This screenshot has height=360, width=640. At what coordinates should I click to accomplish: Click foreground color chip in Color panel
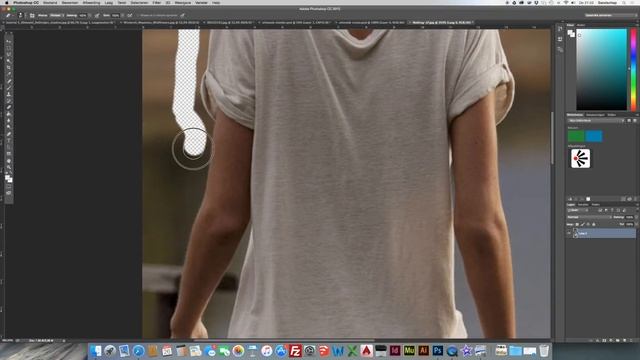(x=570, y=33)
